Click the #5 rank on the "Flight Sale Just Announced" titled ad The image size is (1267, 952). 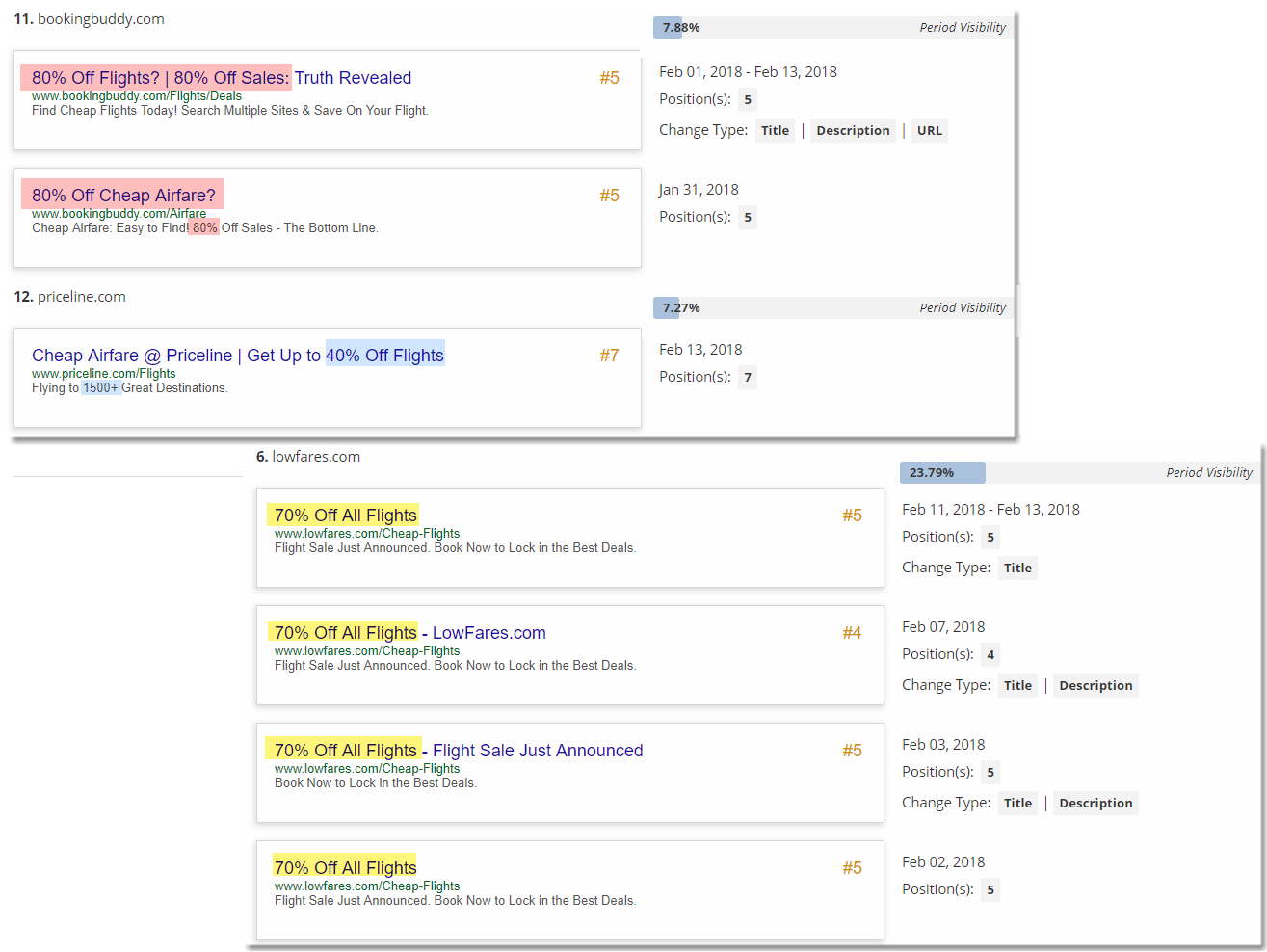coord(852,751)
